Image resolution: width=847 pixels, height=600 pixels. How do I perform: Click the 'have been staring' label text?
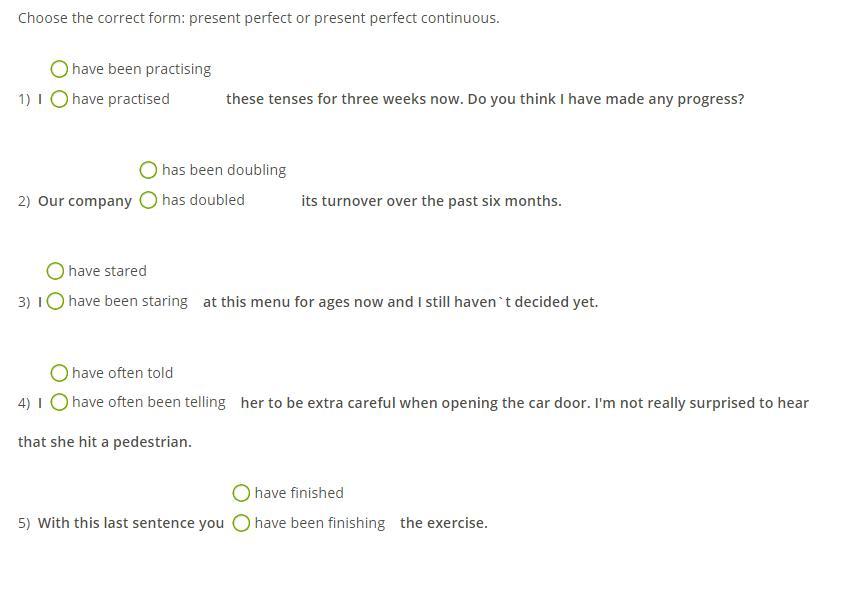click(128, 301)
